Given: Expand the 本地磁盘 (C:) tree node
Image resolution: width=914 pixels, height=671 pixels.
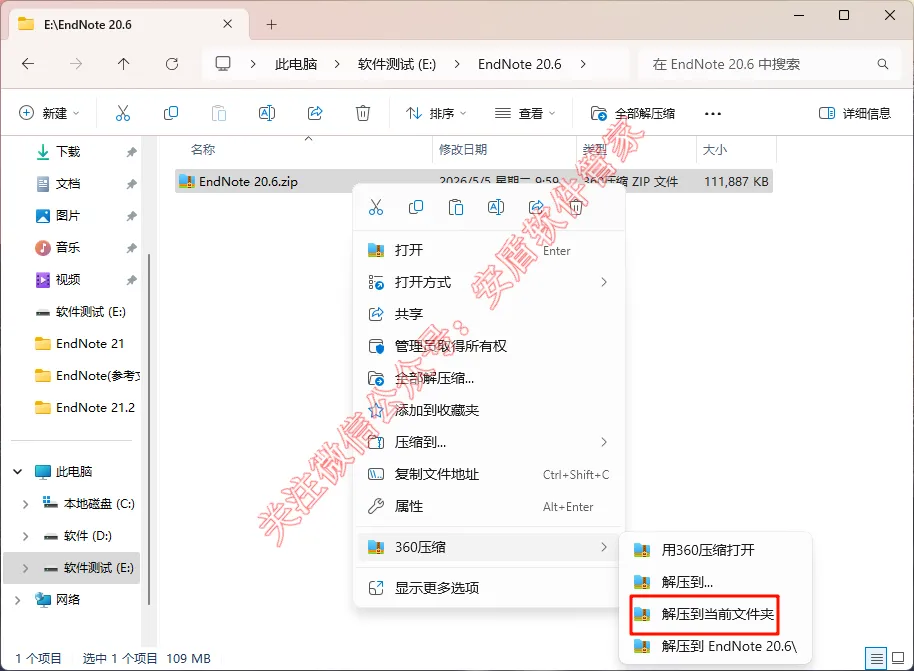Looking at the screenshot, I should coord(25,504).
